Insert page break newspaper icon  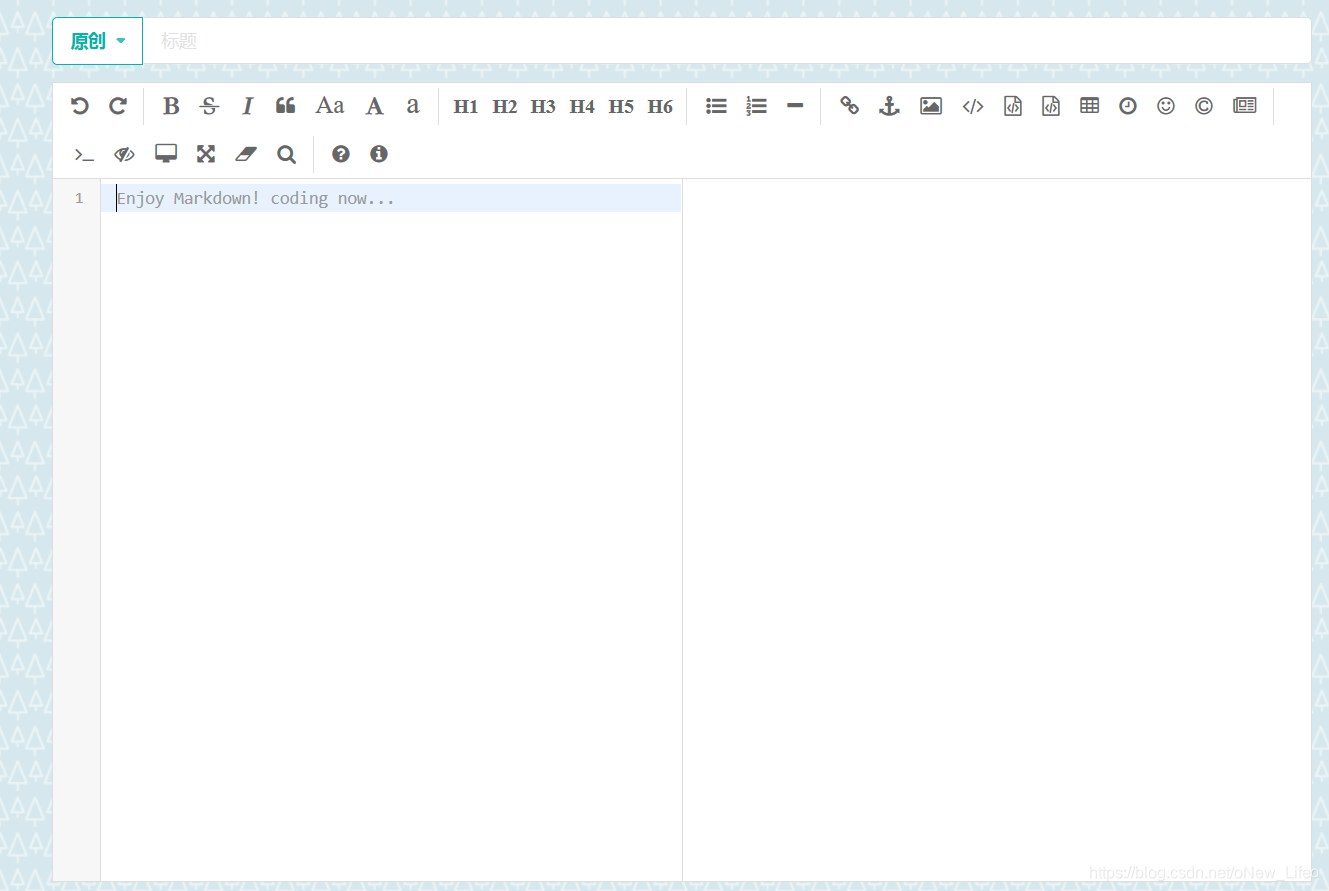pyautogui.click(x=1245, y=106)
